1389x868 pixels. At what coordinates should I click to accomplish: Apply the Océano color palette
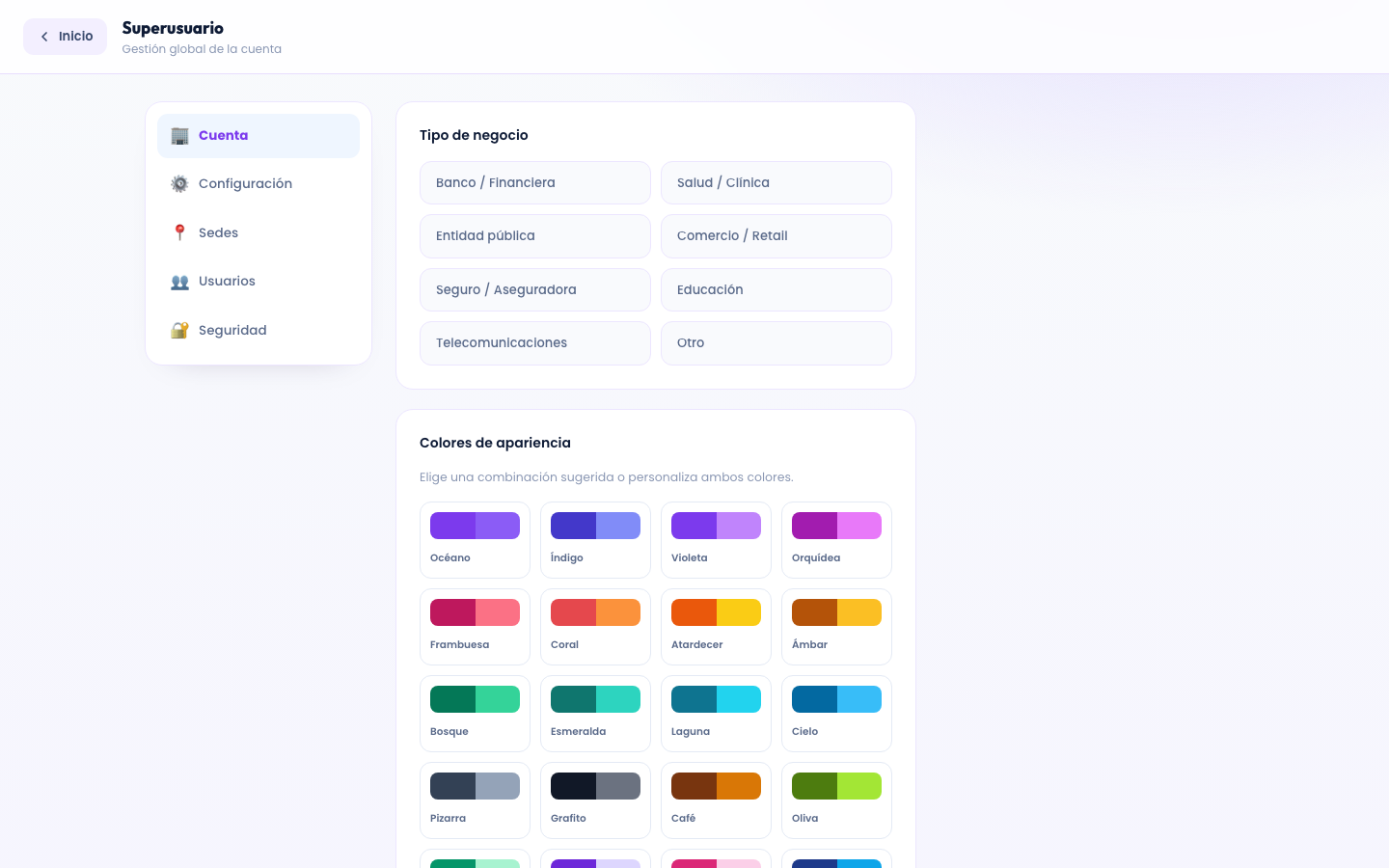[x=475, y=540]
